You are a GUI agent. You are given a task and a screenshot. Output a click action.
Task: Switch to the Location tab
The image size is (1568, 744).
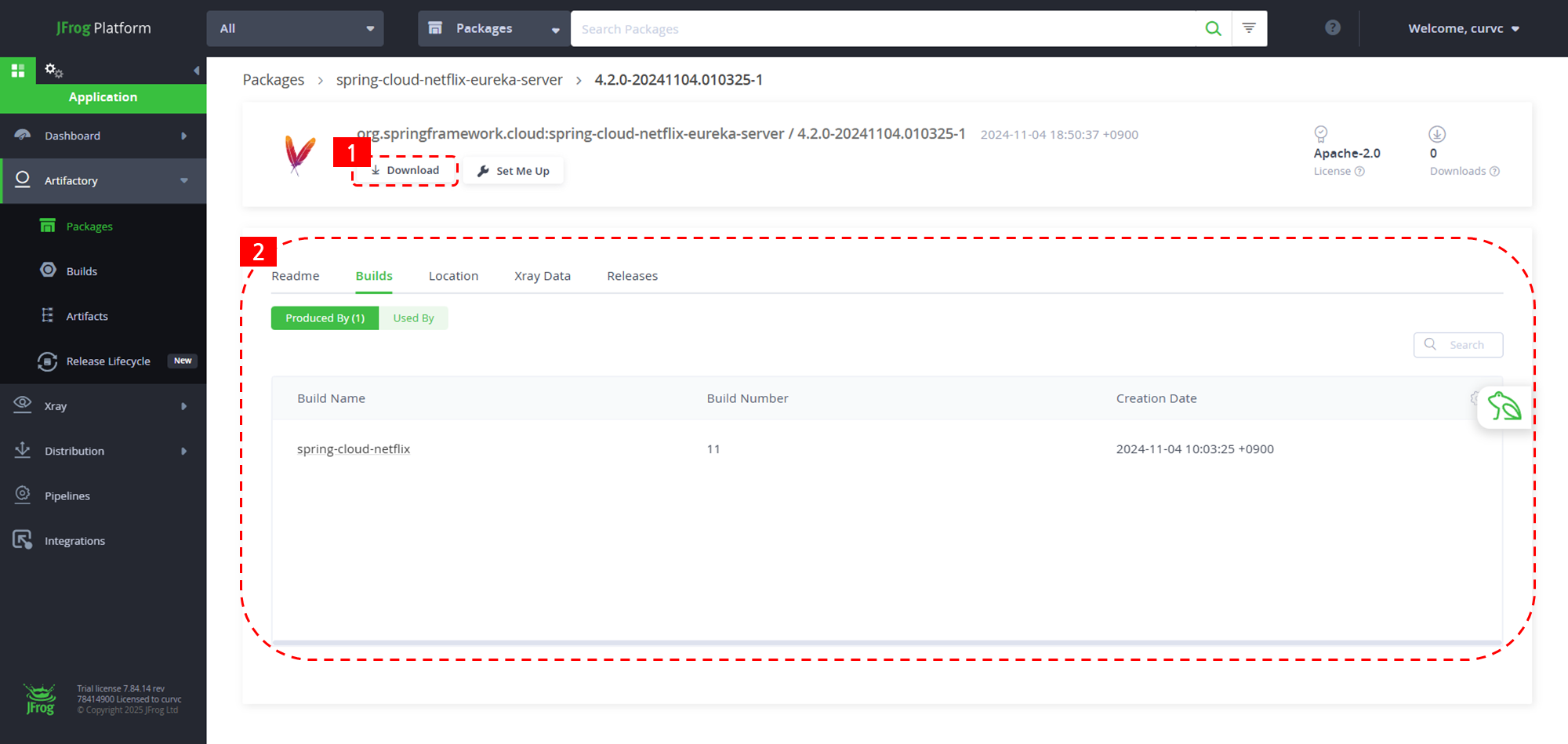pyautogui.click(x=453, y=276)
